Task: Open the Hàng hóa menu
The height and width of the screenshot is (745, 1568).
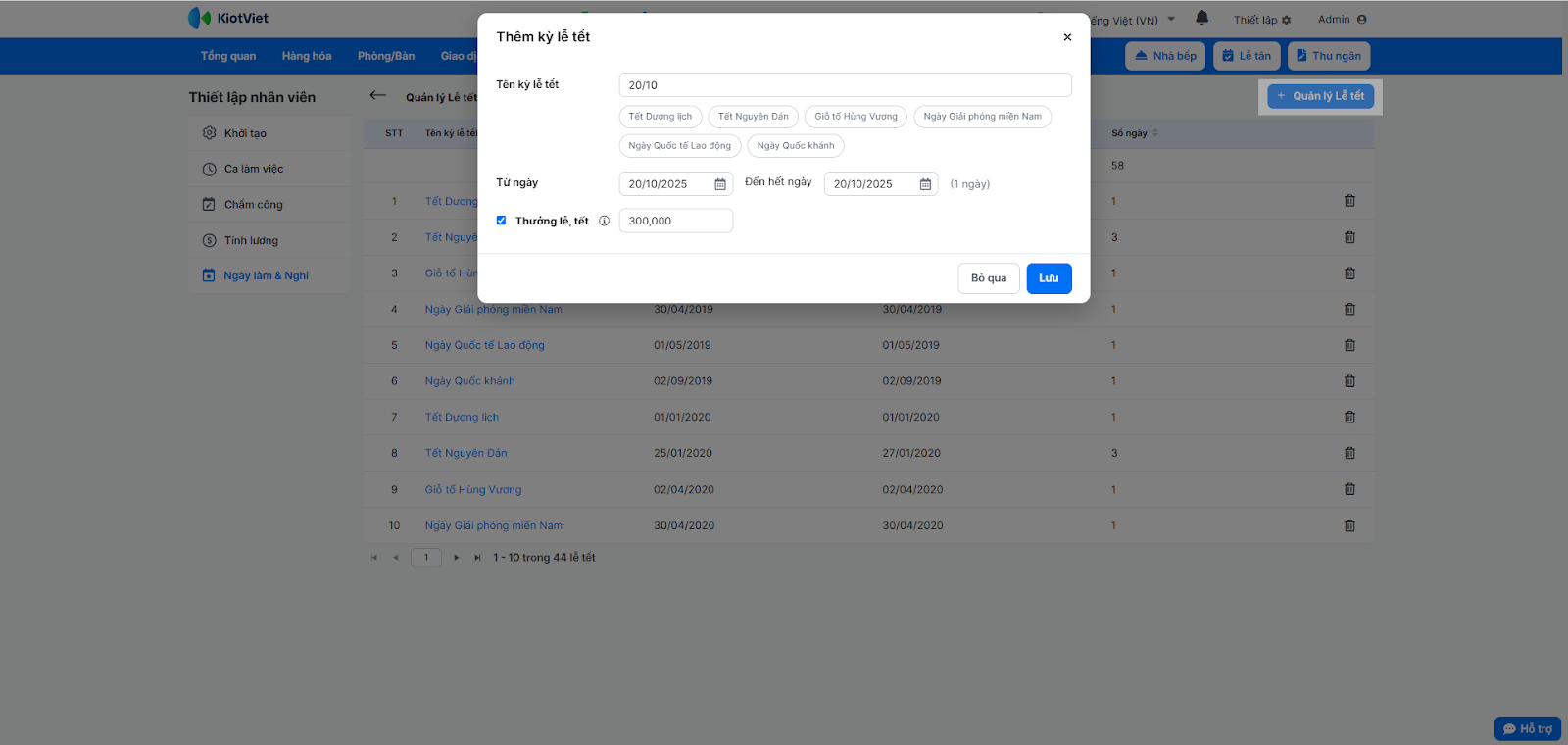Action: [307, 56]
